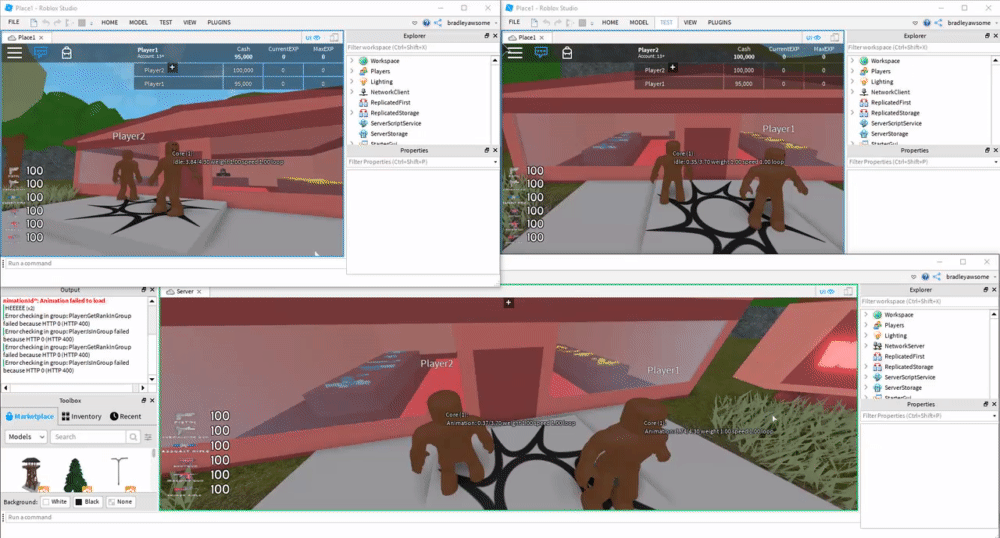Focus the Run a command bar in the left window
This screenshot has height=538, width=1000.
pos(173,263)
